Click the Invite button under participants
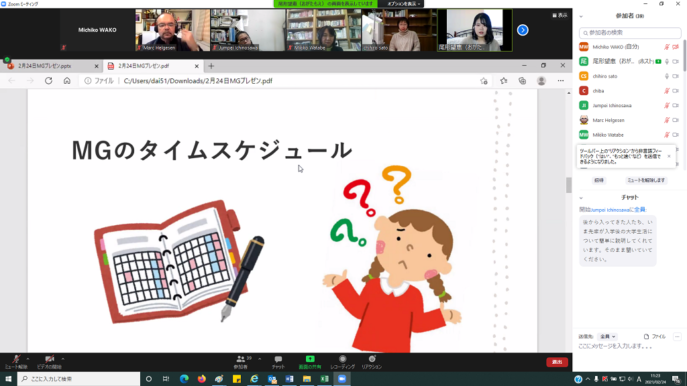 599,181
